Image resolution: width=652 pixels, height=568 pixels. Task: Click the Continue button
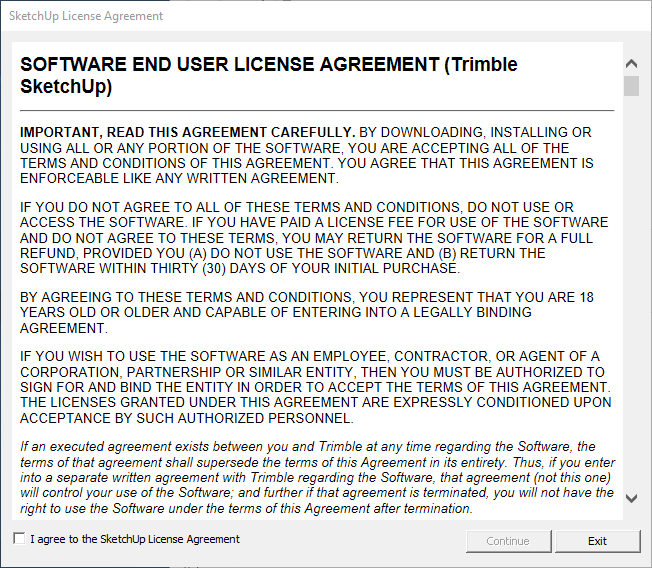(508, 541)
